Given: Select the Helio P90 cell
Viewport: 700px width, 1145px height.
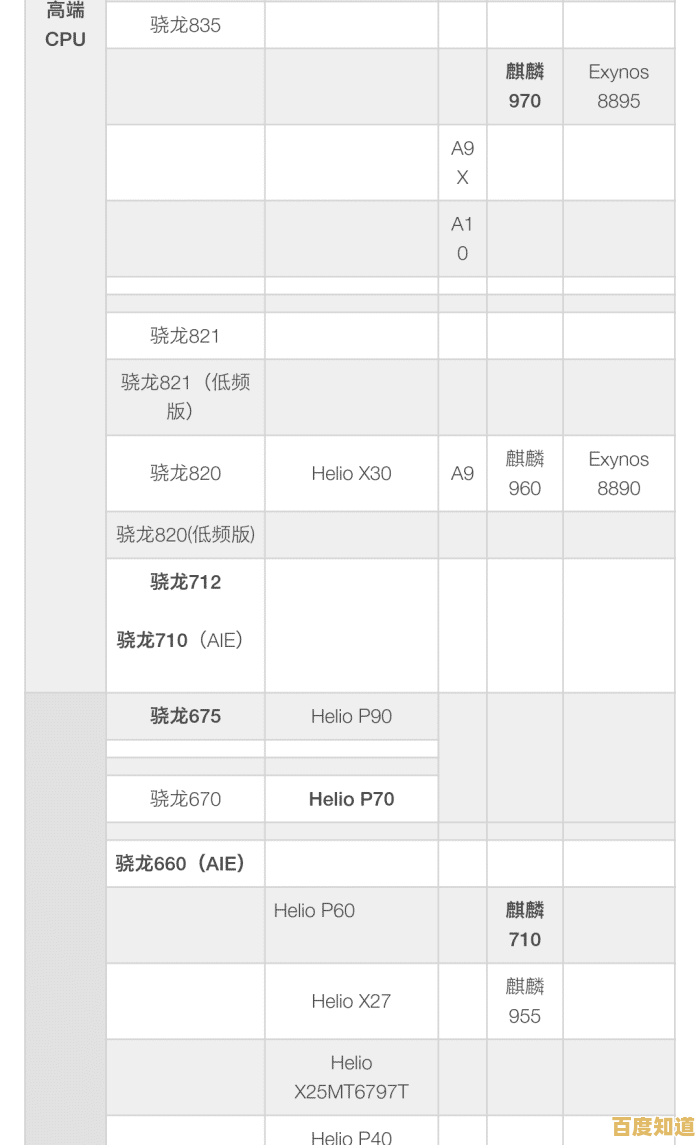Looking at the screenshot, I should [x=351, y=716].
